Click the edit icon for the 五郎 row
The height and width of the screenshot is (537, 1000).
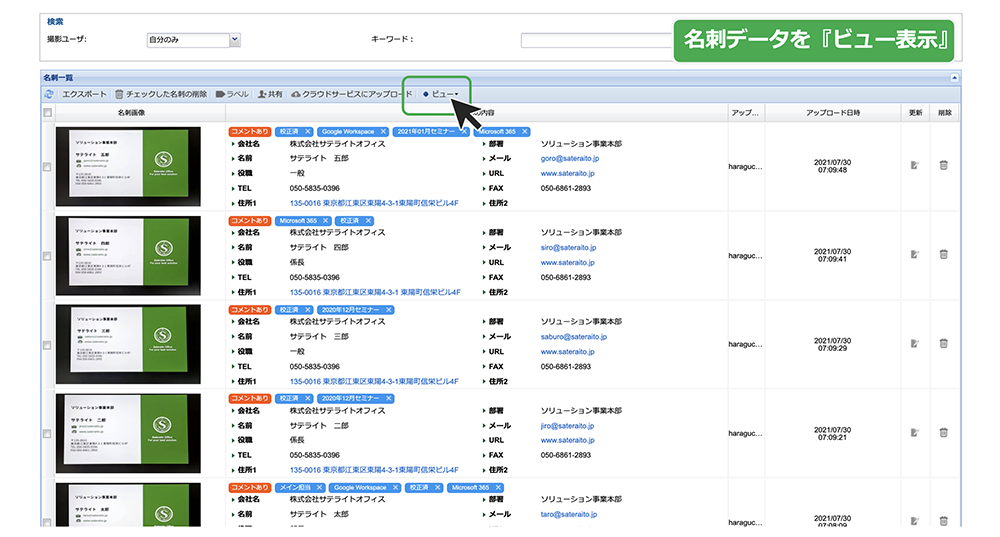pyautogui.click(x=915, y=165)
